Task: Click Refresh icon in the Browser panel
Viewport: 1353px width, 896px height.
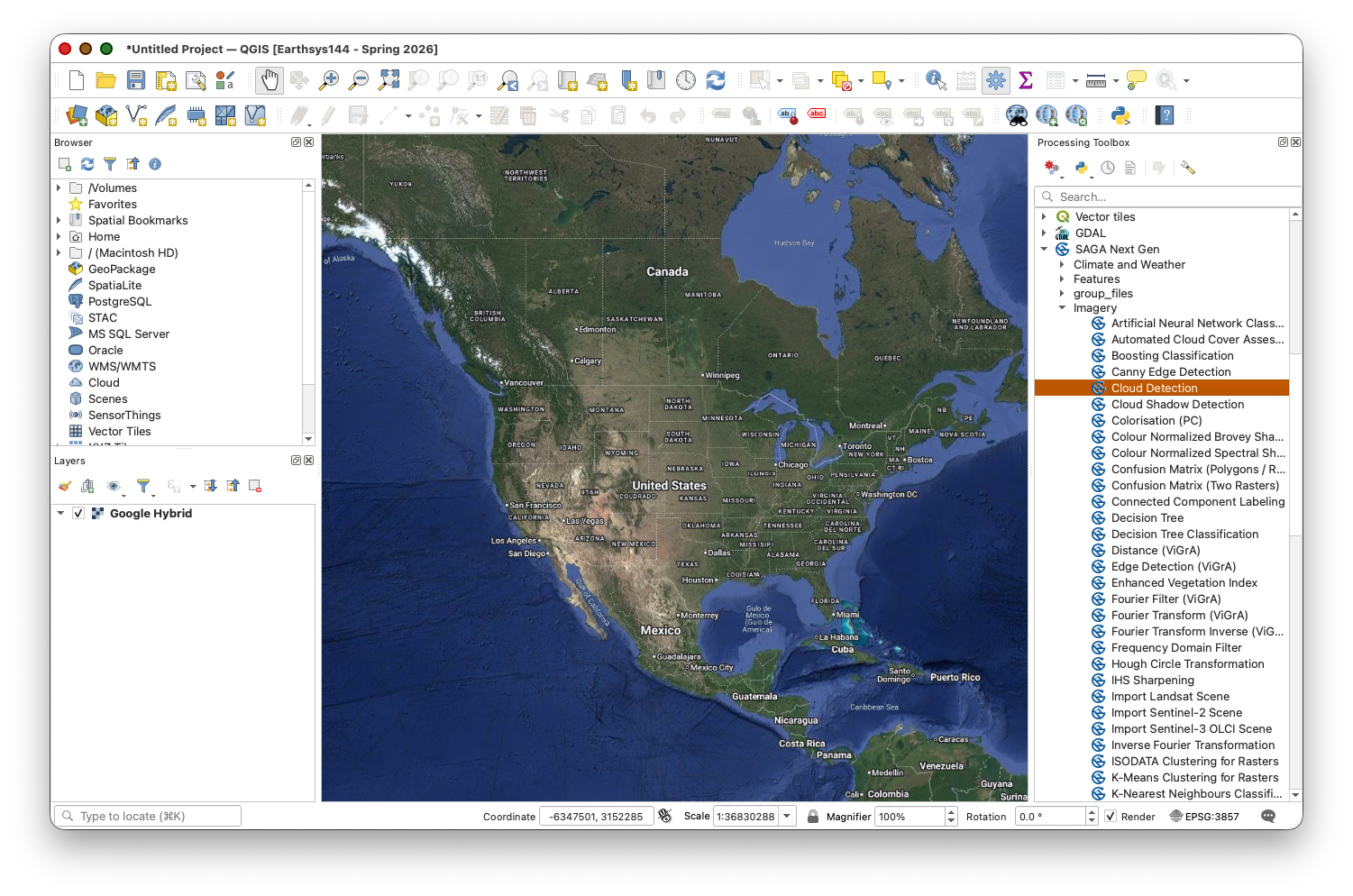Action: click(87, 164)
